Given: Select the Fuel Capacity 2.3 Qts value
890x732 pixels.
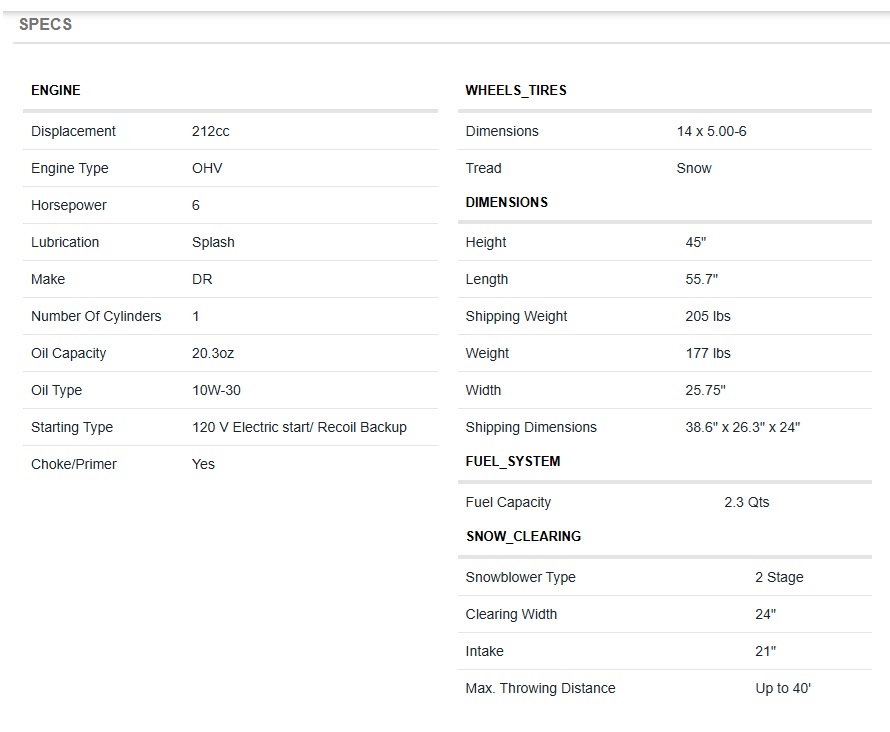Looking at the screenshot, I should pos(747,502).
